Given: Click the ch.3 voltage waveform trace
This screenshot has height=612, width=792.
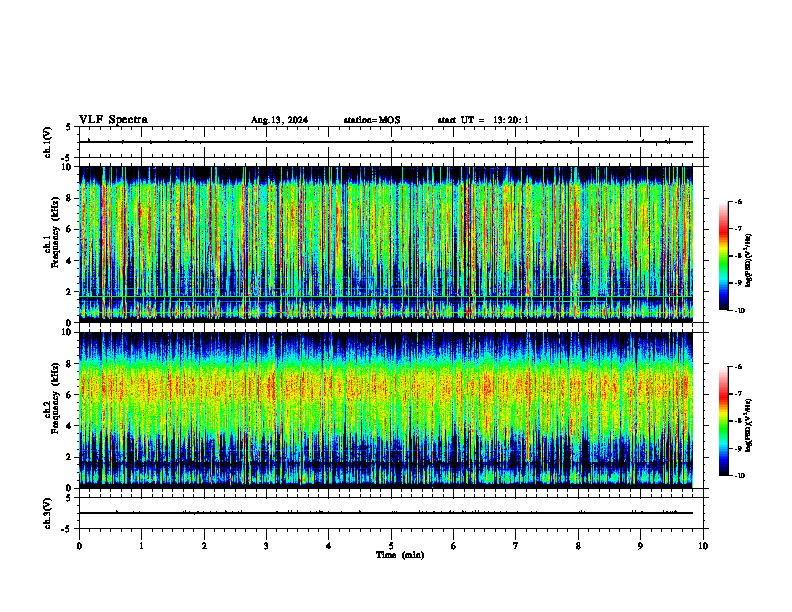Looking at the screenshot, I should coord(385,513).
